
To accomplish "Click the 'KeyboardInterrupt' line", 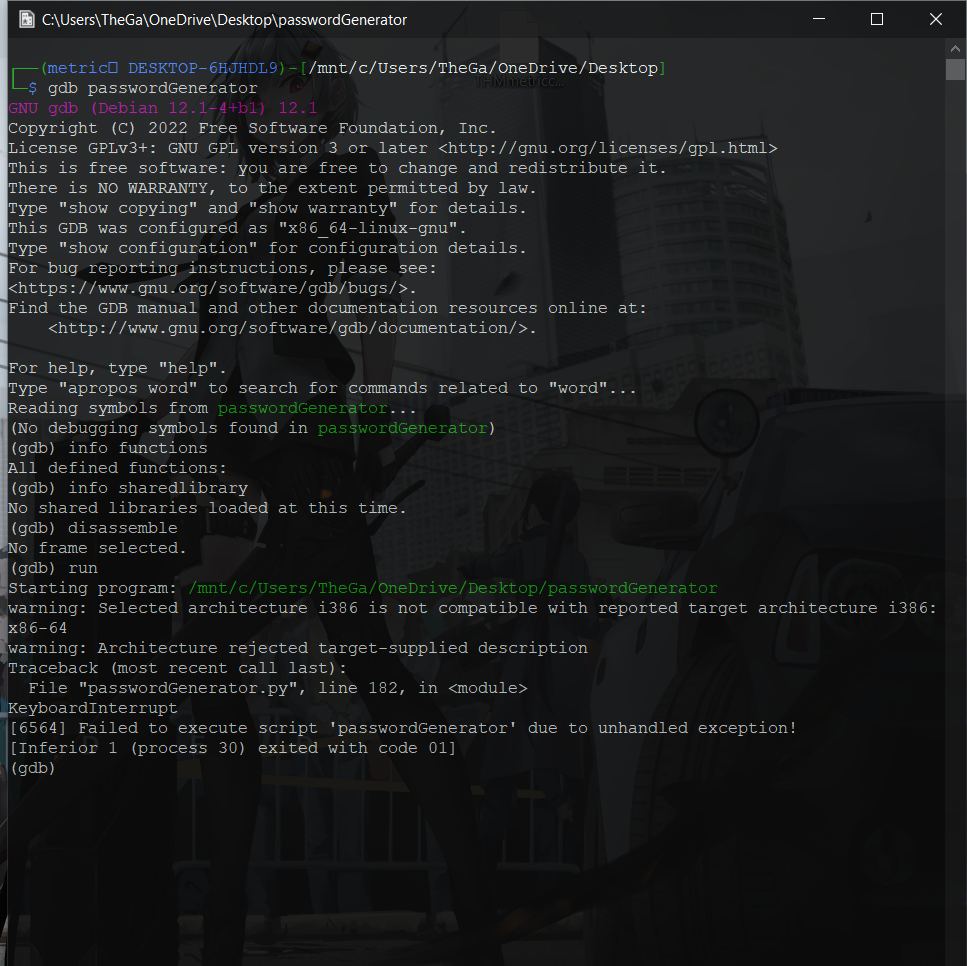I will tap(93, 708).
